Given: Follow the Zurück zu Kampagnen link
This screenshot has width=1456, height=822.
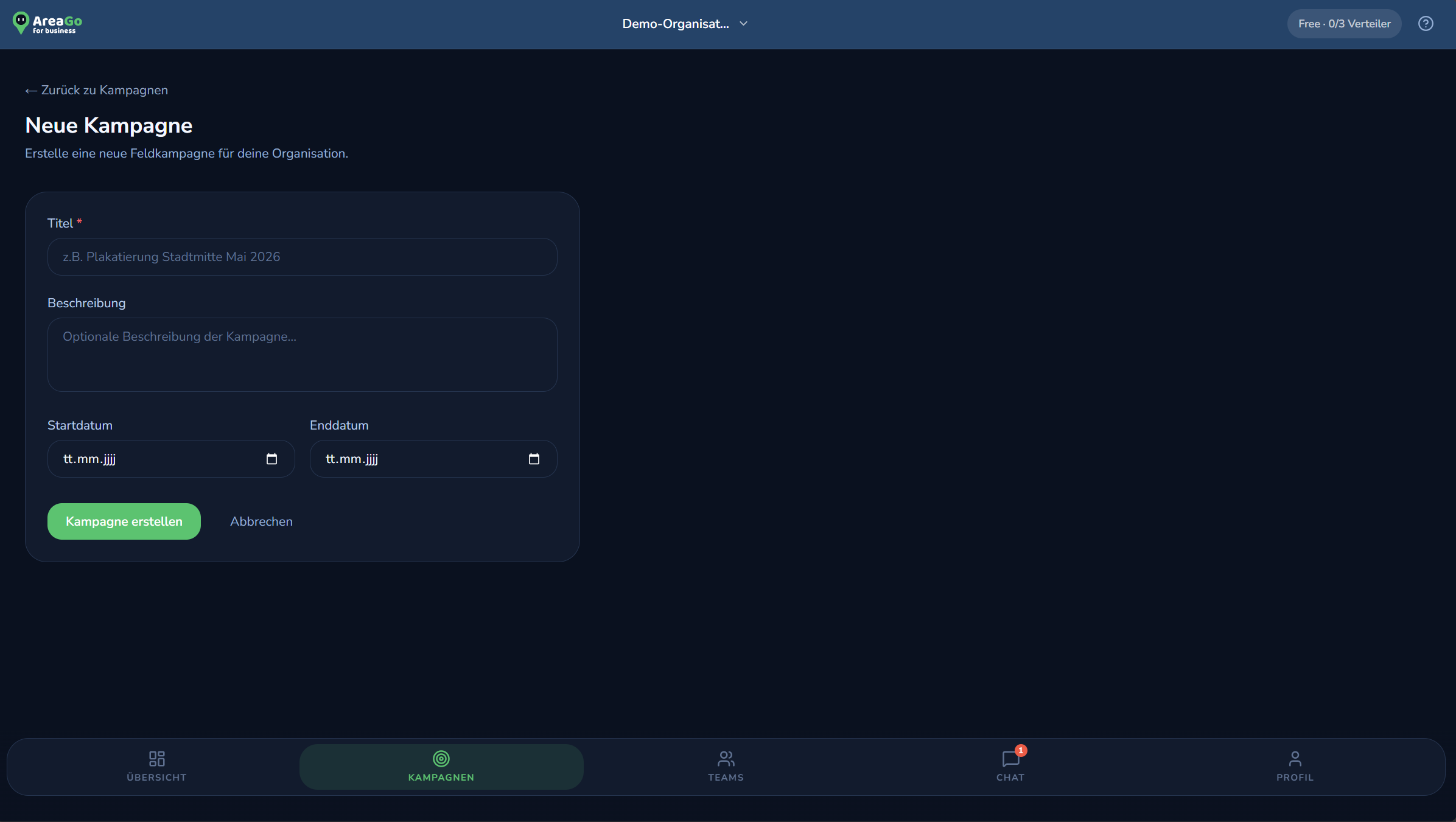Looking at the screenshot, I should 96,90.
